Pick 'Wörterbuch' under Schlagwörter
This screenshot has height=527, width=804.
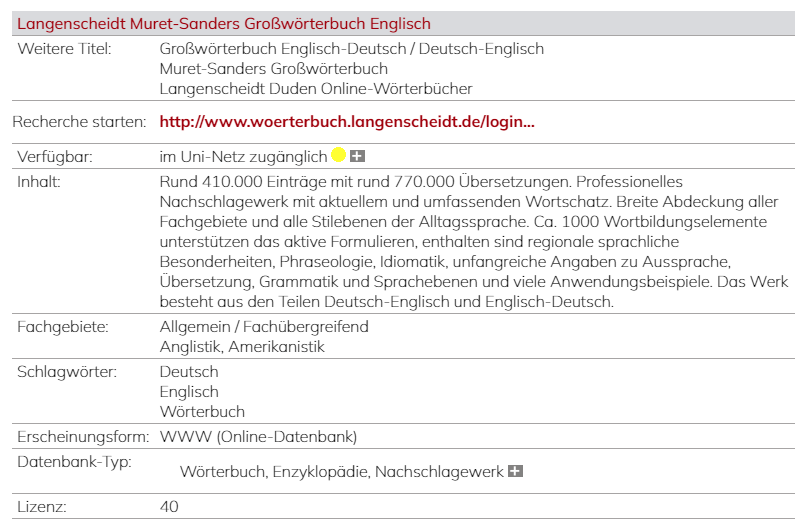(202, 411)
